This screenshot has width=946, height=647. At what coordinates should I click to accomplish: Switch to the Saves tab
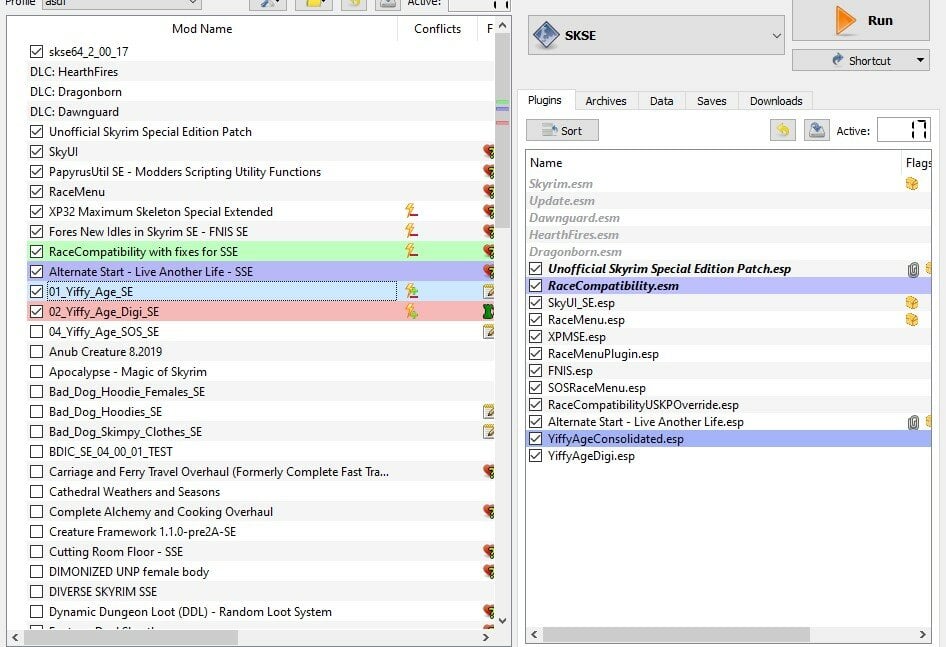pos(711,101)
